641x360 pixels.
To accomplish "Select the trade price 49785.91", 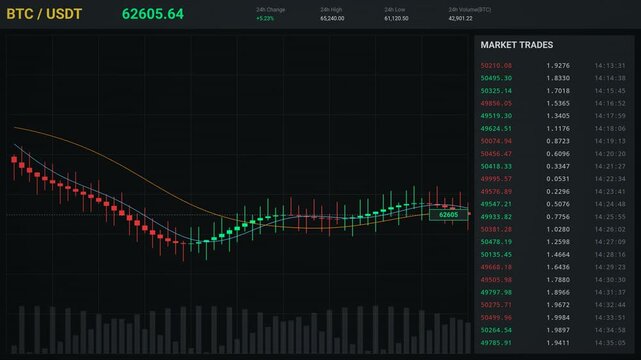I will (x=496, y=342).
